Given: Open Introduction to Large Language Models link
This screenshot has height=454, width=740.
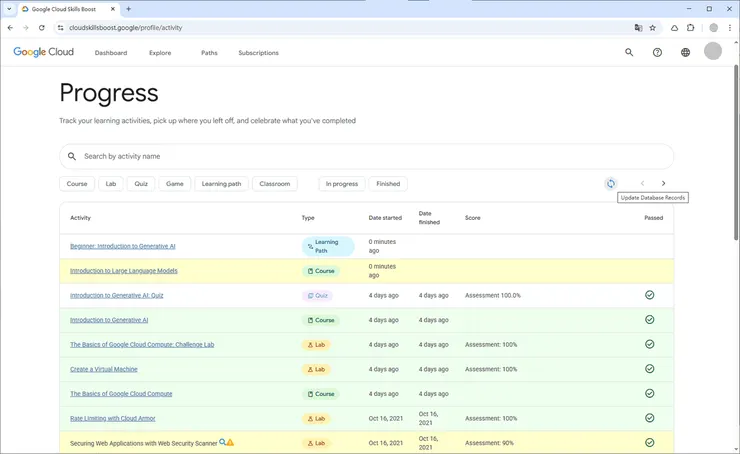Looking at the screenshot, I should coord(124,271).
